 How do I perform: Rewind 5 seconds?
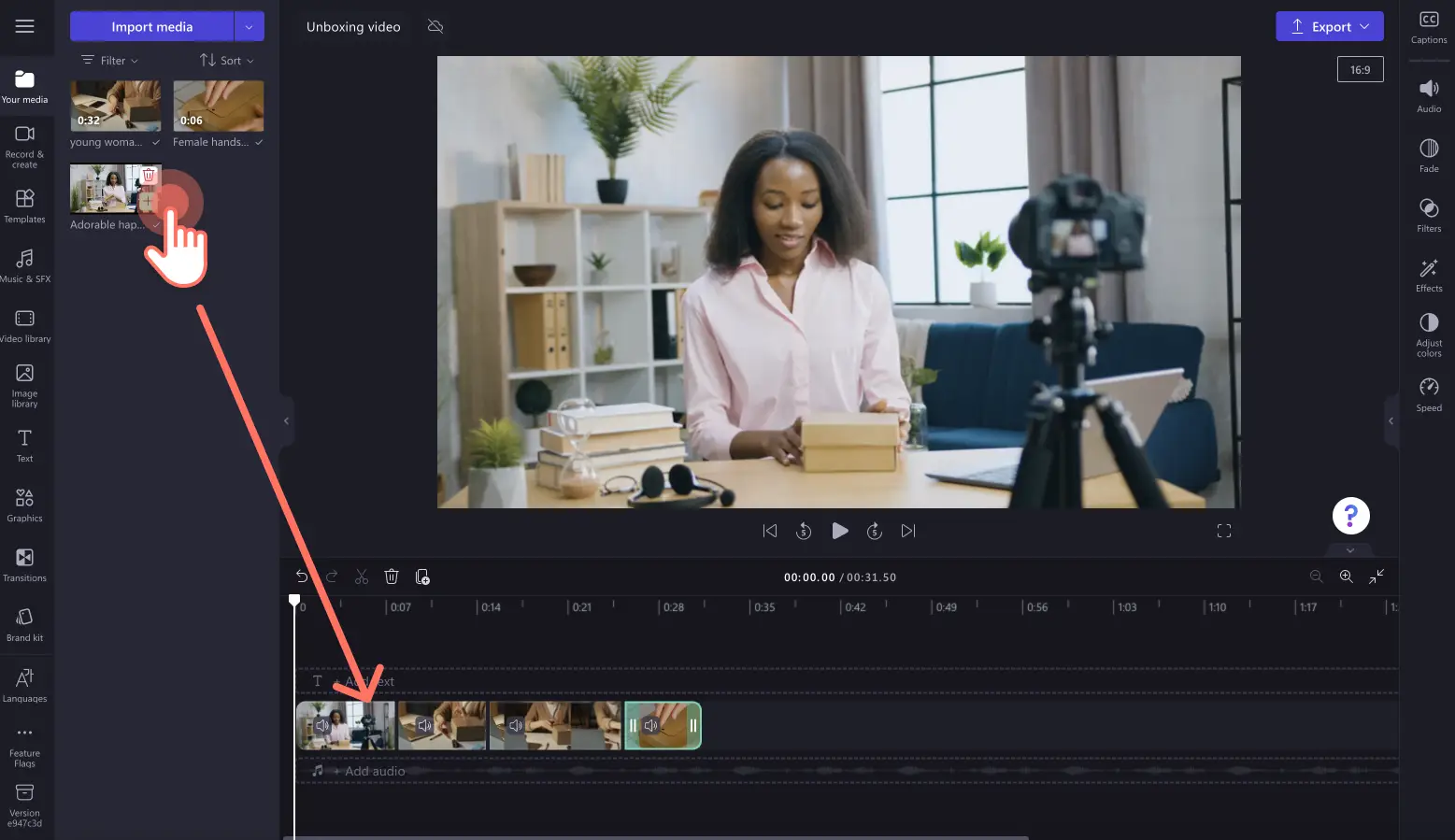pos(804,531)
